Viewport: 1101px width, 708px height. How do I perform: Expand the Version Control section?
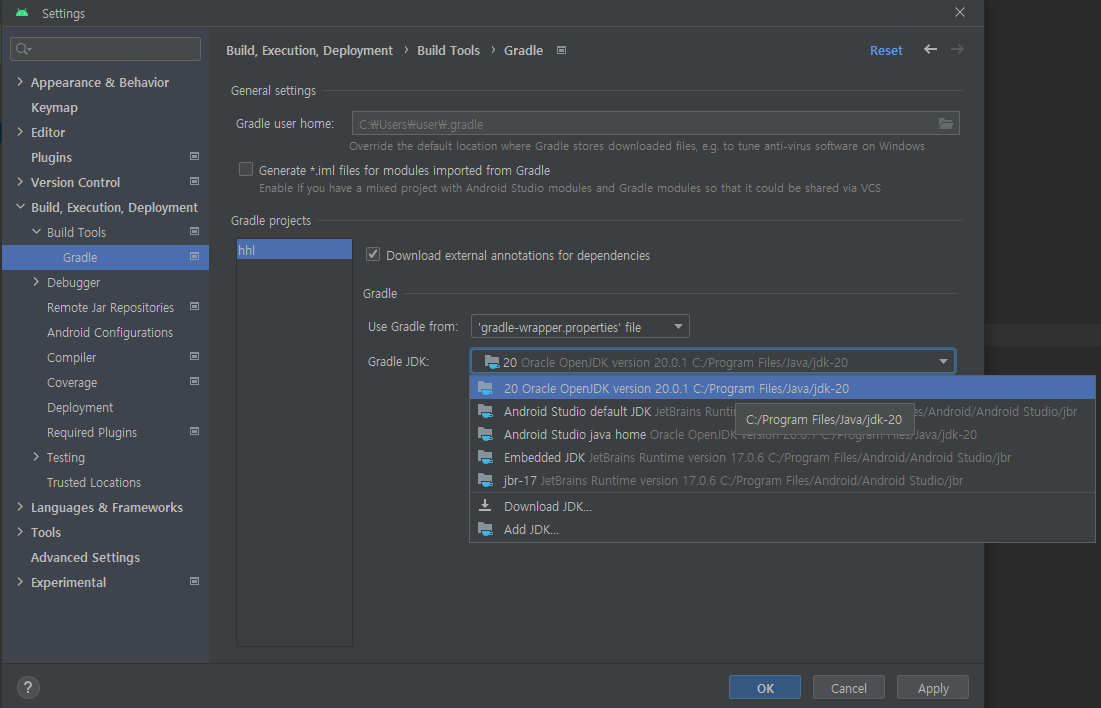click(20, 181)
